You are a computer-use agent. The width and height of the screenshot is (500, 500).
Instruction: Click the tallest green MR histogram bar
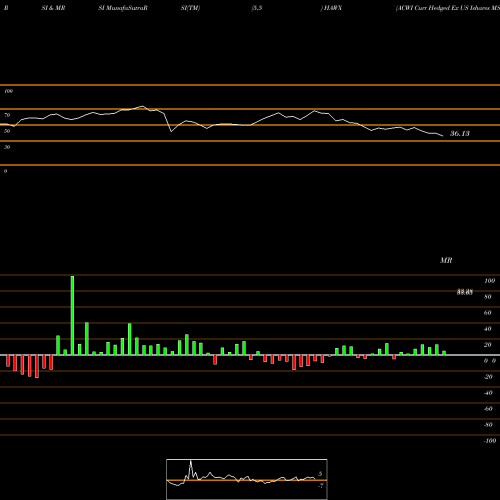coord(72,315)
